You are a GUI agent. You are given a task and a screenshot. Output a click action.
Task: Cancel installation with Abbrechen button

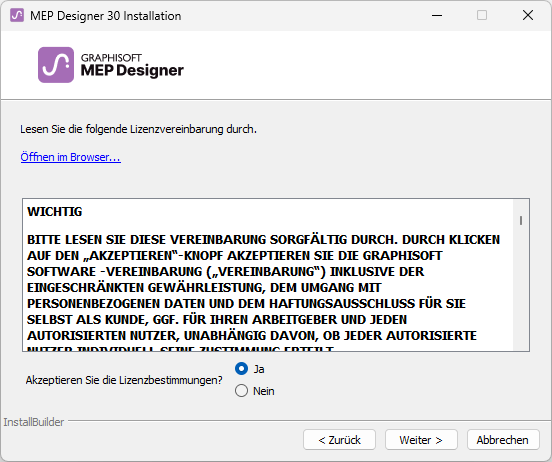click(x=503, y=439)
